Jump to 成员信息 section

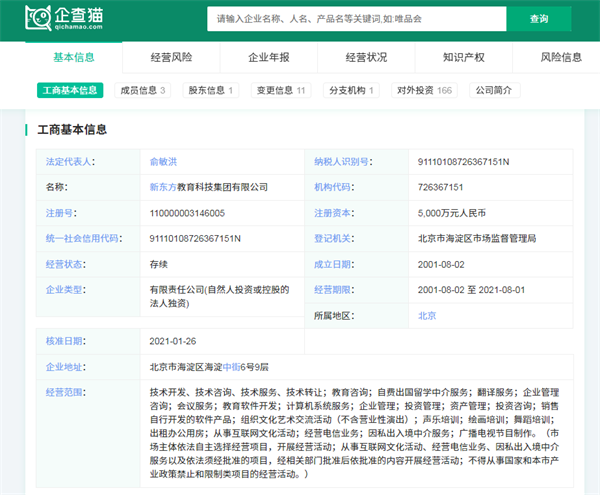(x=143, y=90)
